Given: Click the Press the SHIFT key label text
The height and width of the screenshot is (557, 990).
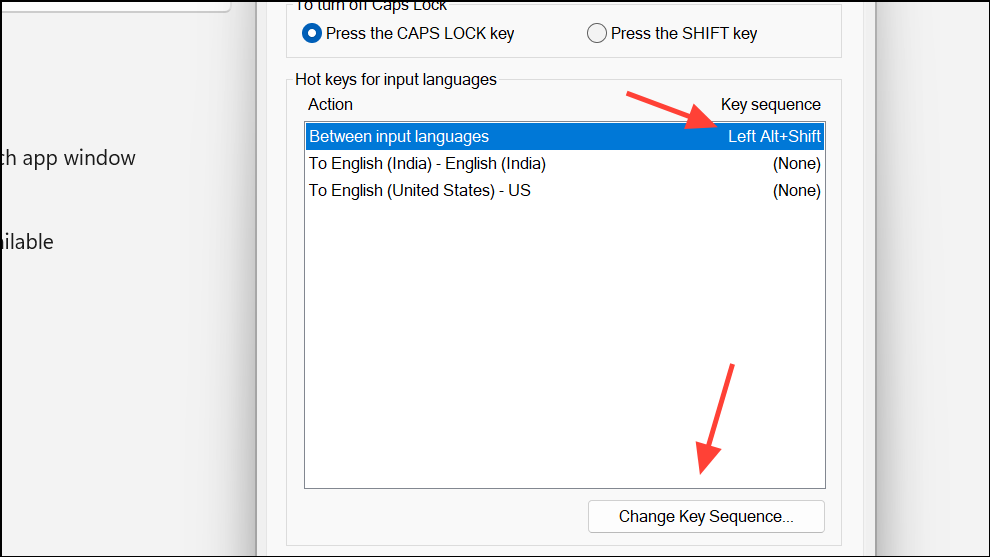Looking at the screenshot, I should click(x=684, y=33).
